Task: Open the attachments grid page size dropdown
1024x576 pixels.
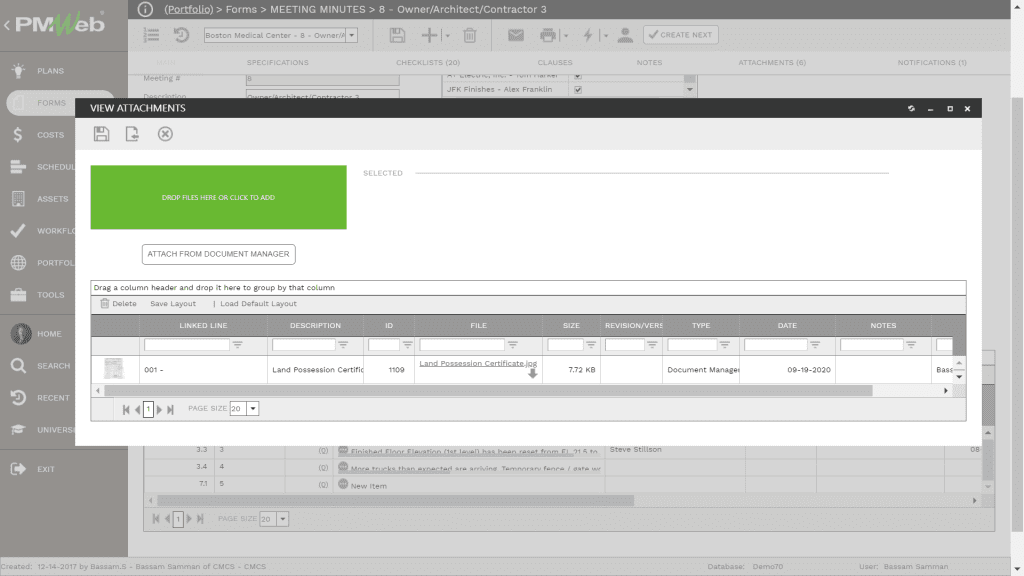Action: (x=253, y=409)
